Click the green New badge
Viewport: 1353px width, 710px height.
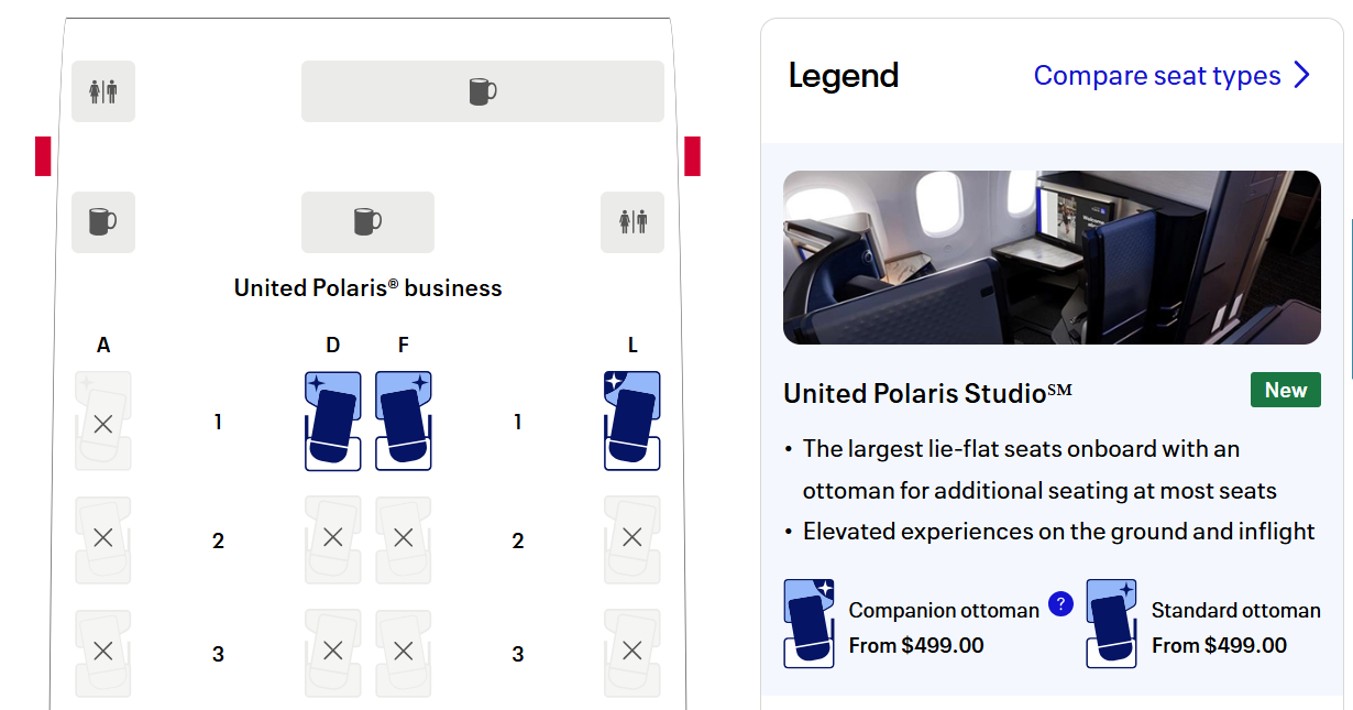pyautogui.click(x=1285, y=390)
